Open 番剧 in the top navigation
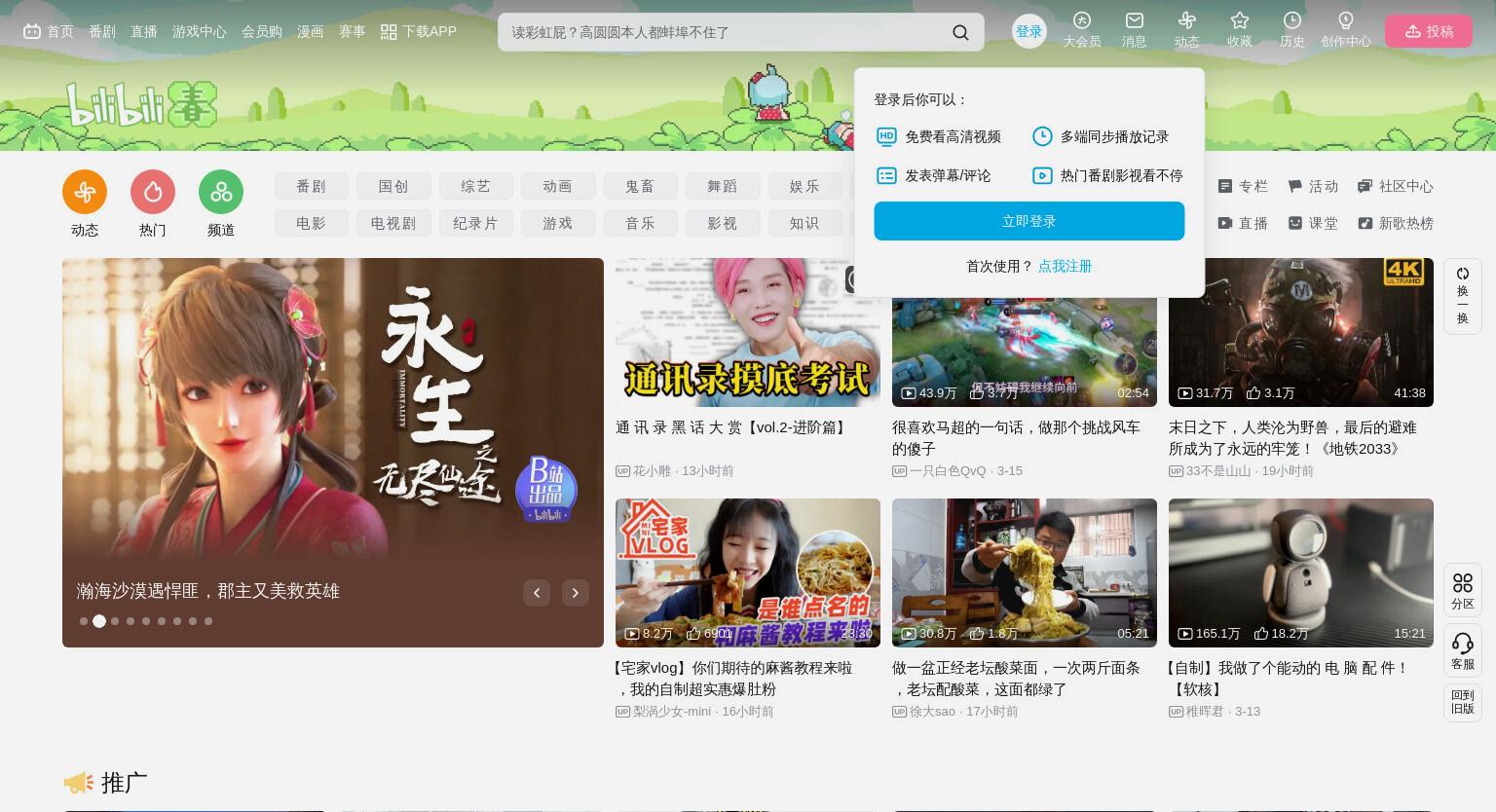 [102, 31]
